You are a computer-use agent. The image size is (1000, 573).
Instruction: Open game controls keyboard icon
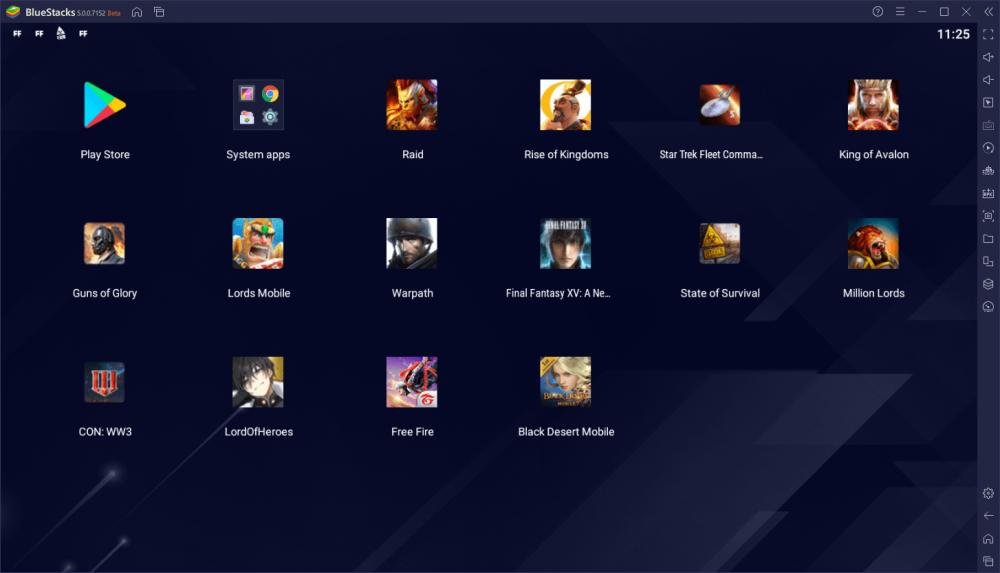(x=988, y=125)
